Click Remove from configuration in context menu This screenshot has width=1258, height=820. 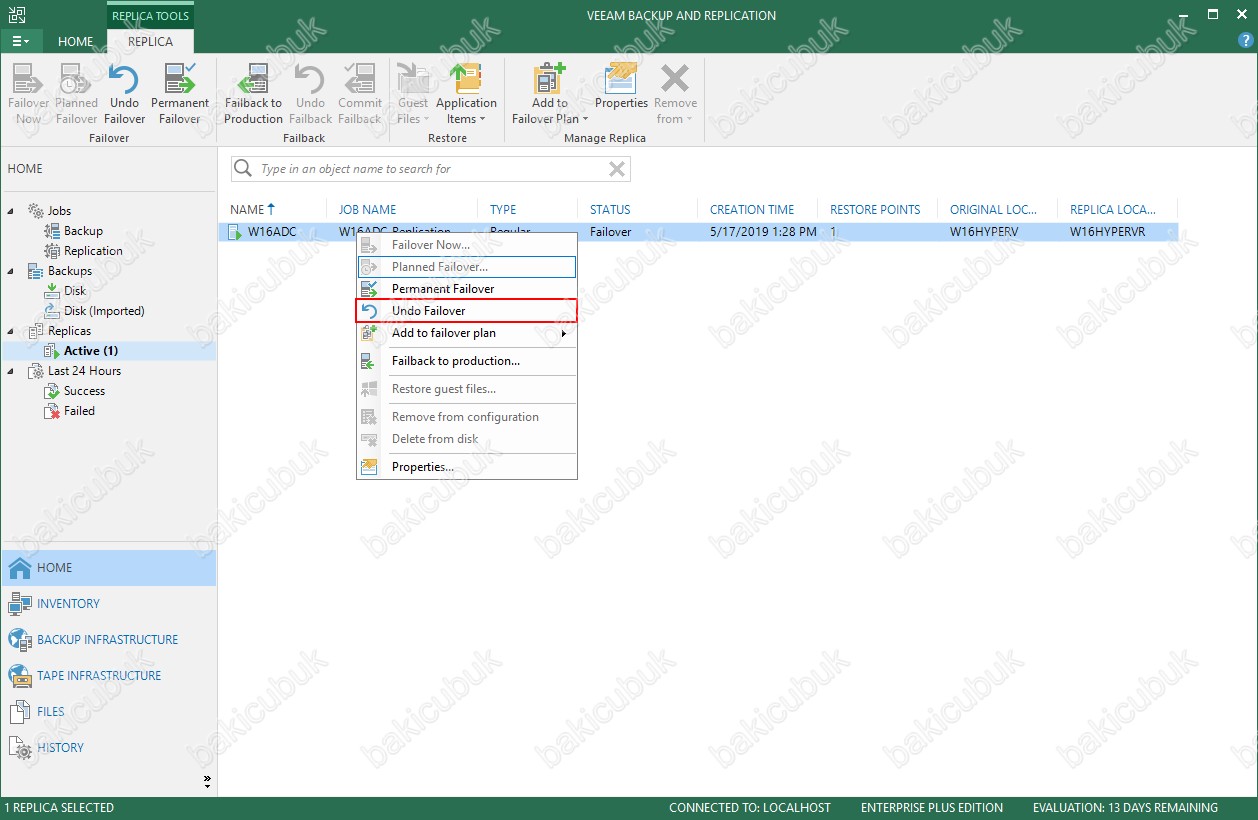467,417
